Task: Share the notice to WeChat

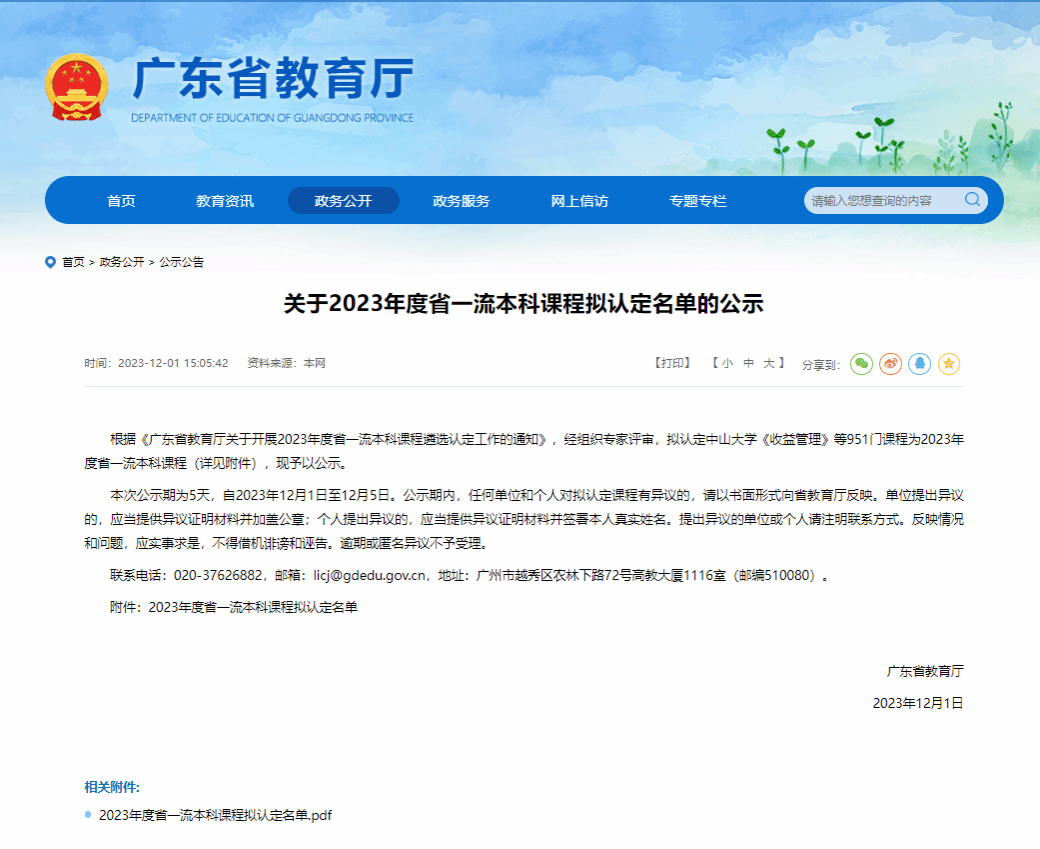Action: pos(861,364)
